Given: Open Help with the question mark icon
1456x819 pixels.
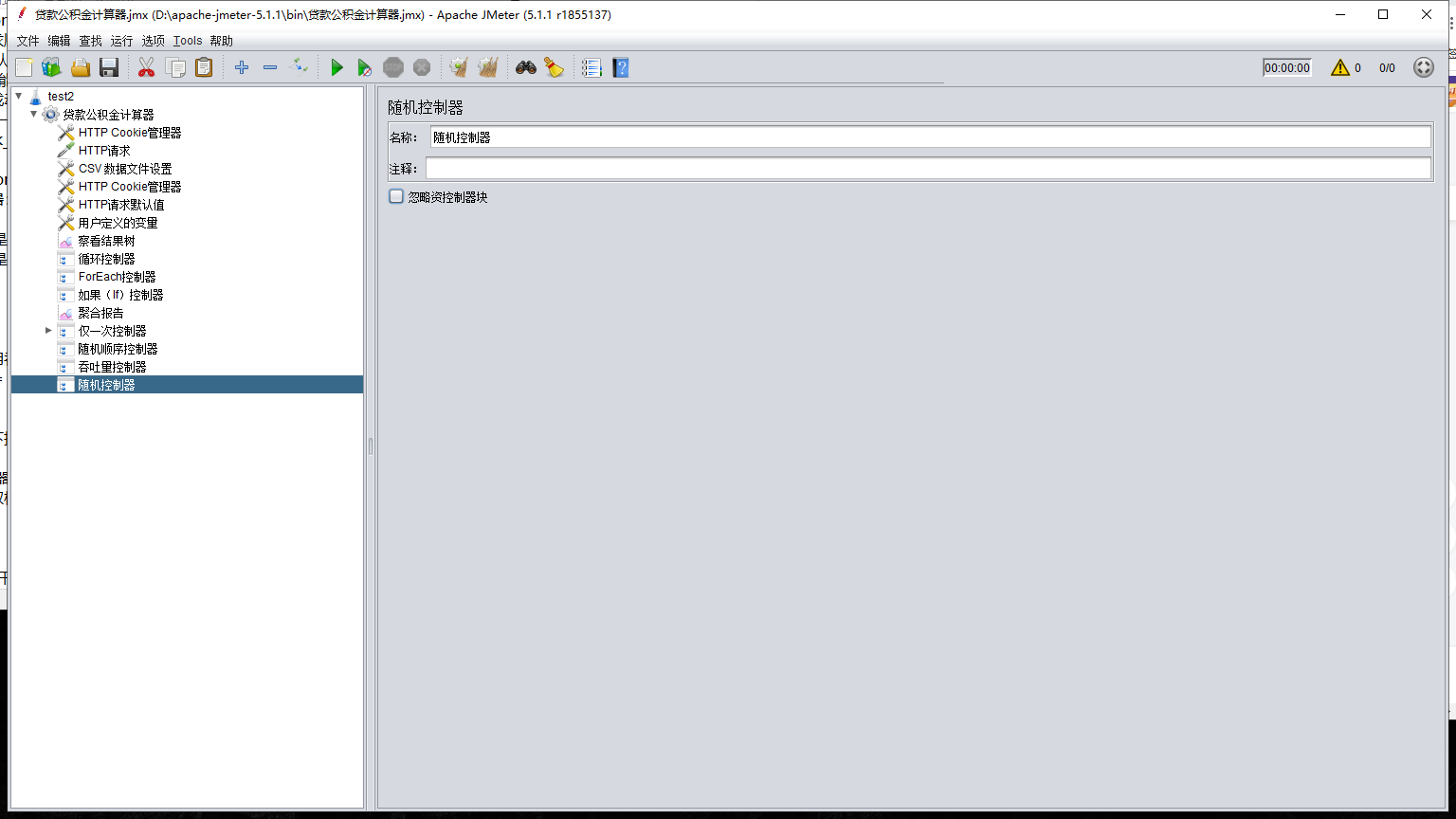Looking at the screenshot, I should coord(621,67).
